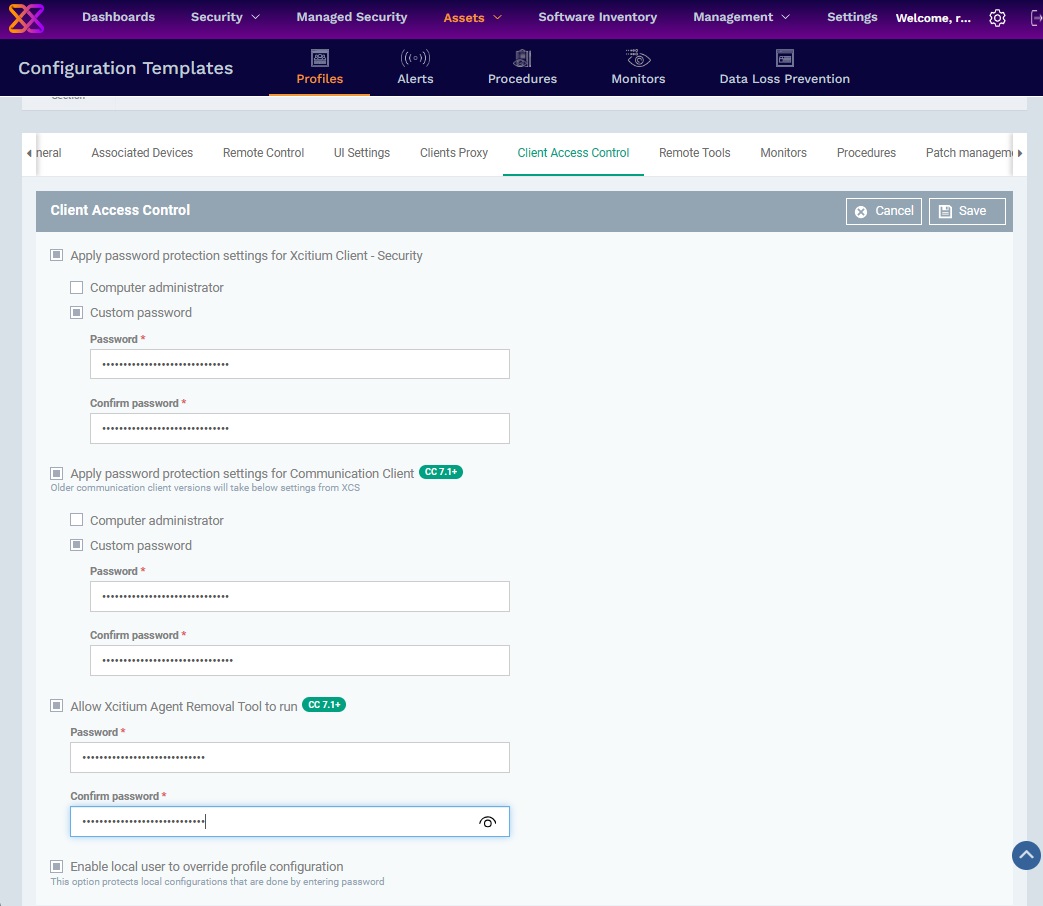Screen dimensions: 1043x906
Task: Click the 'Older communication client versions' note
Action: 205,488
